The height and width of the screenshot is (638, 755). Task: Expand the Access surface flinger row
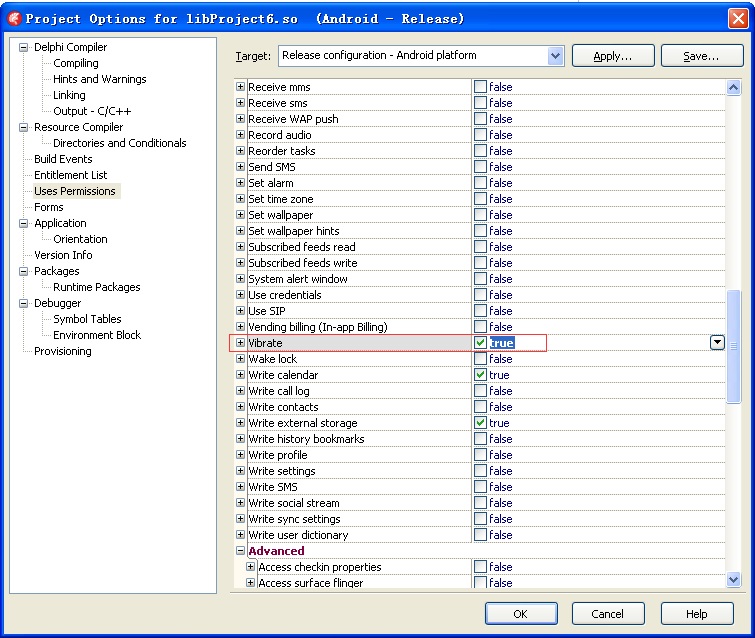click(x=250, y=583)
